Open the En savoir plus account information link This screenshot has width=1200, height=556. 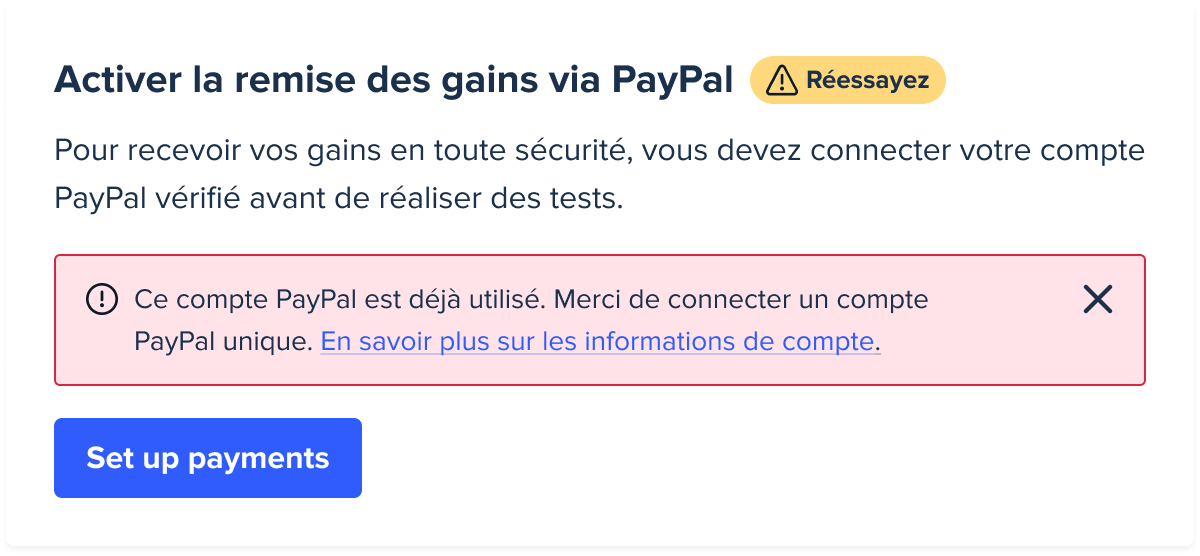point(600,342)
